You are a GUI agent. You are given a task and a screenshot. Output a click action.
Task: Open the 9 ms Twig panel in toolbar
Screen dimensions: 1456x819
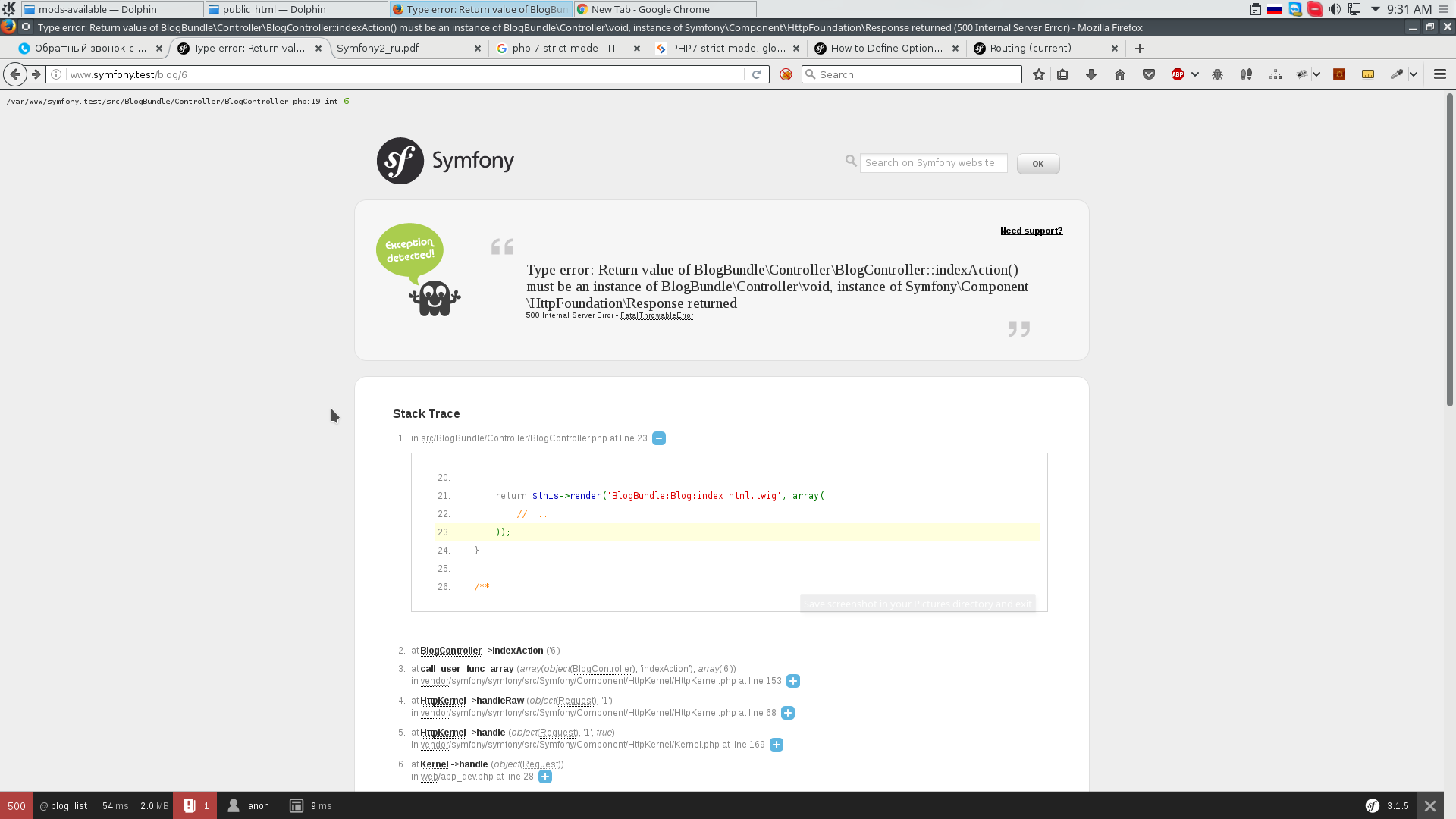[x=311, y=805]
